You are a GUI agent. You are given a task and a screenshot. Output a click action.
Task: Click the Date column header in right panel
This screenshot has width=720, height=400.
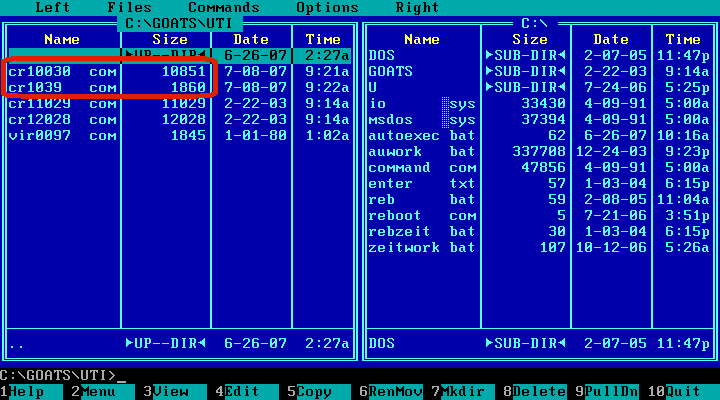(611, 39)
